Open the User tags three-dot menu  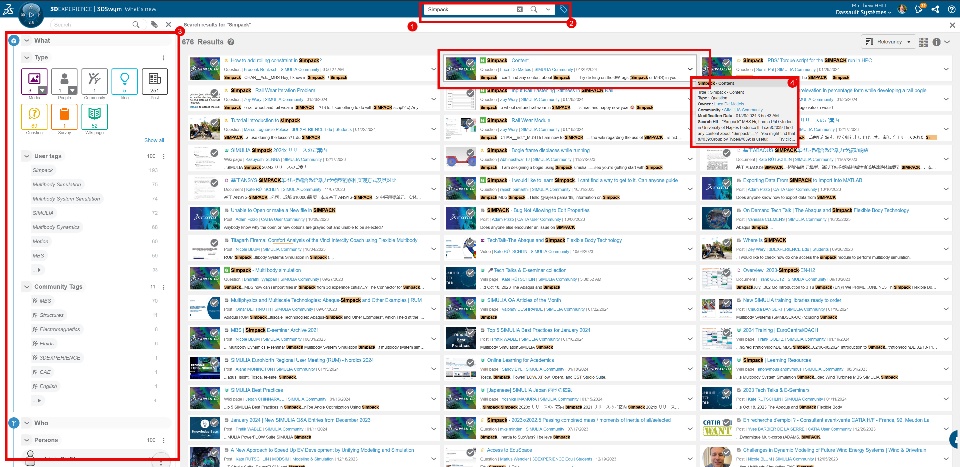pyautogui.click(x=163, y=156)
